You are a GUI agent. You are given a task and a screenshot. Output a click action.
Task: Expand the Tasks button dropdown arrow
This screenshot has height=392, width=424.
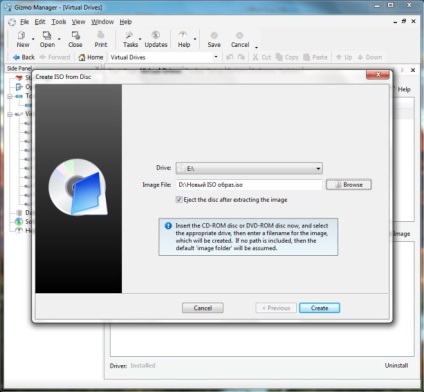[x=140, y=39]
